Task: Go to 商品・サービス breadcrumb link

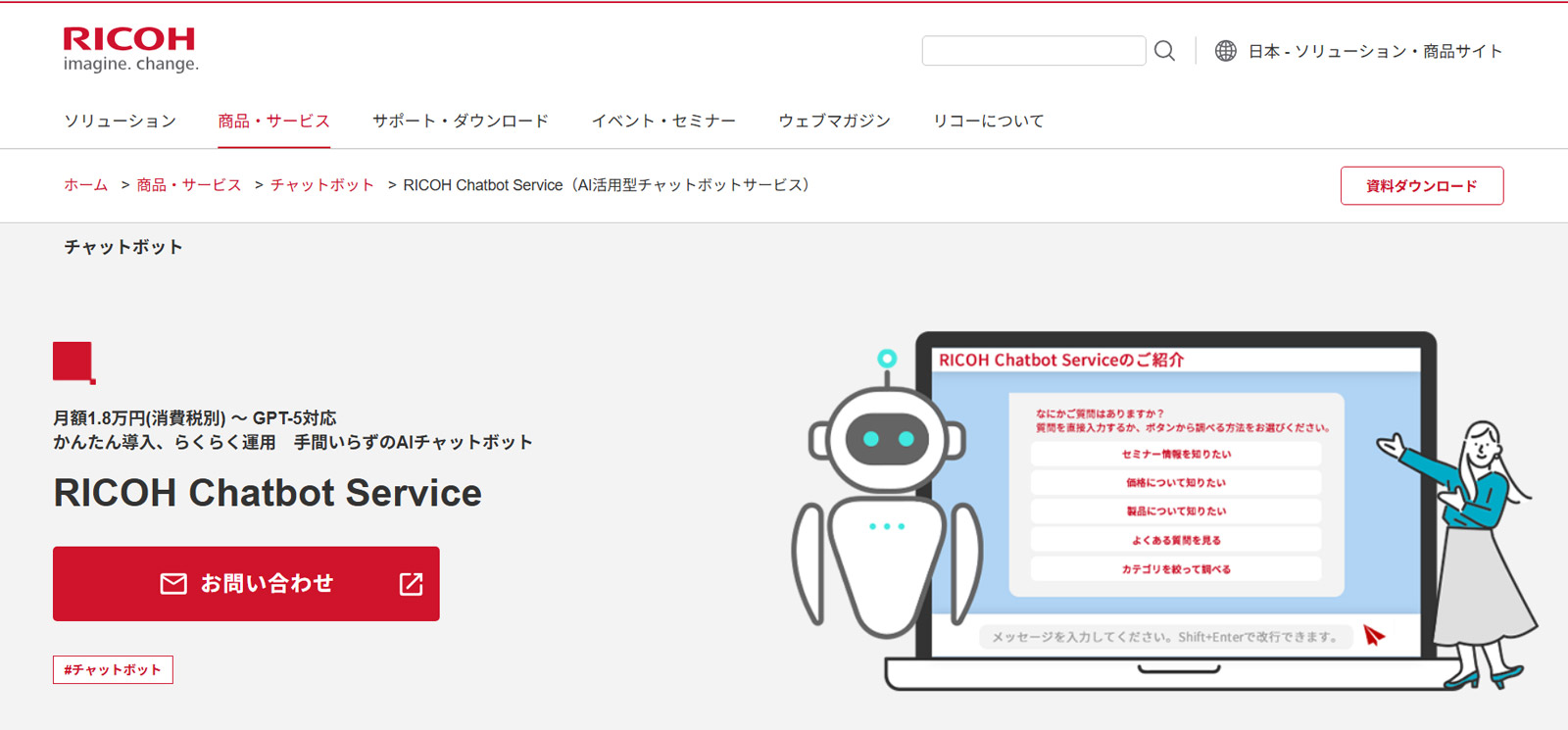Action: click(x=189, y=185)
